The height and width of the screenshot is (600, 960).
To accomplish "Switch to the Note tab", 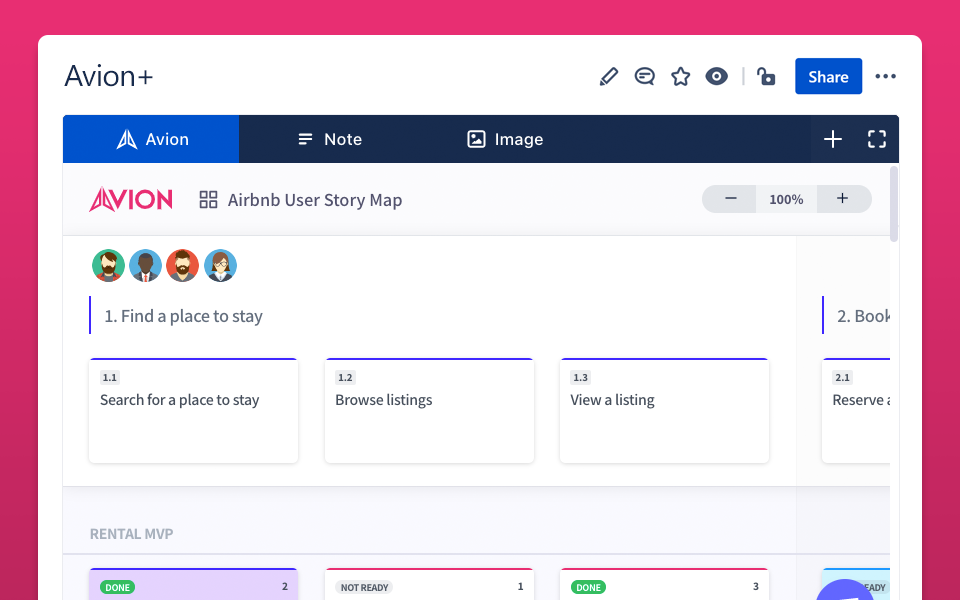I will tap(330, 139).
